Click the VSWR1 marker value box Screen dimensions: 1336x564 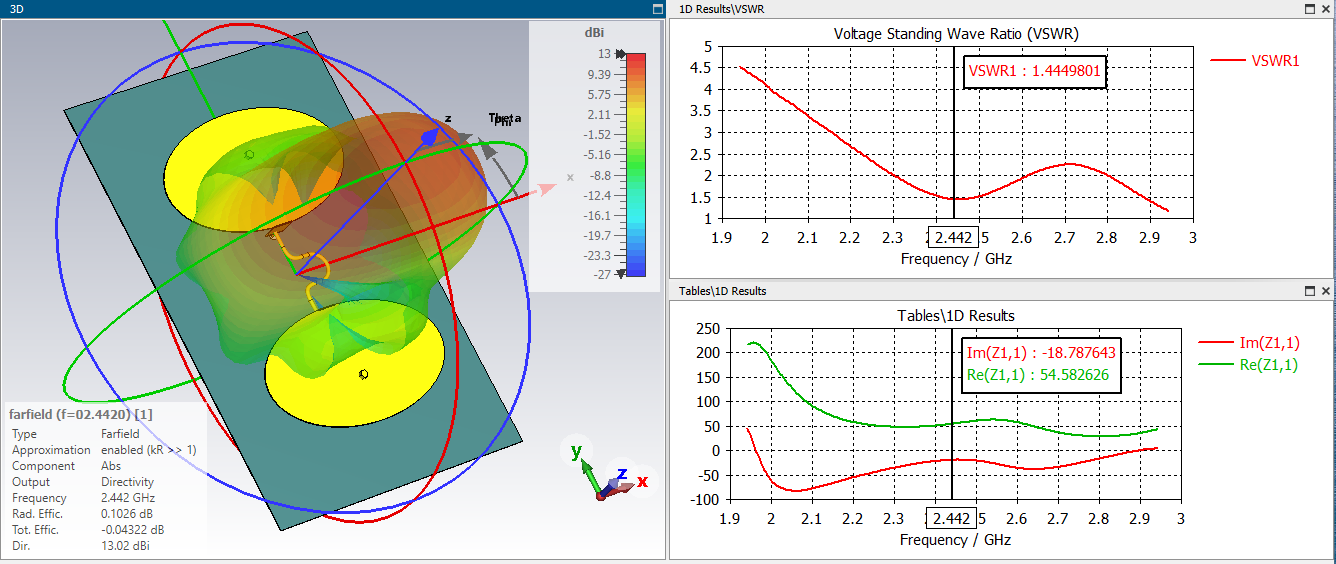1035,72
